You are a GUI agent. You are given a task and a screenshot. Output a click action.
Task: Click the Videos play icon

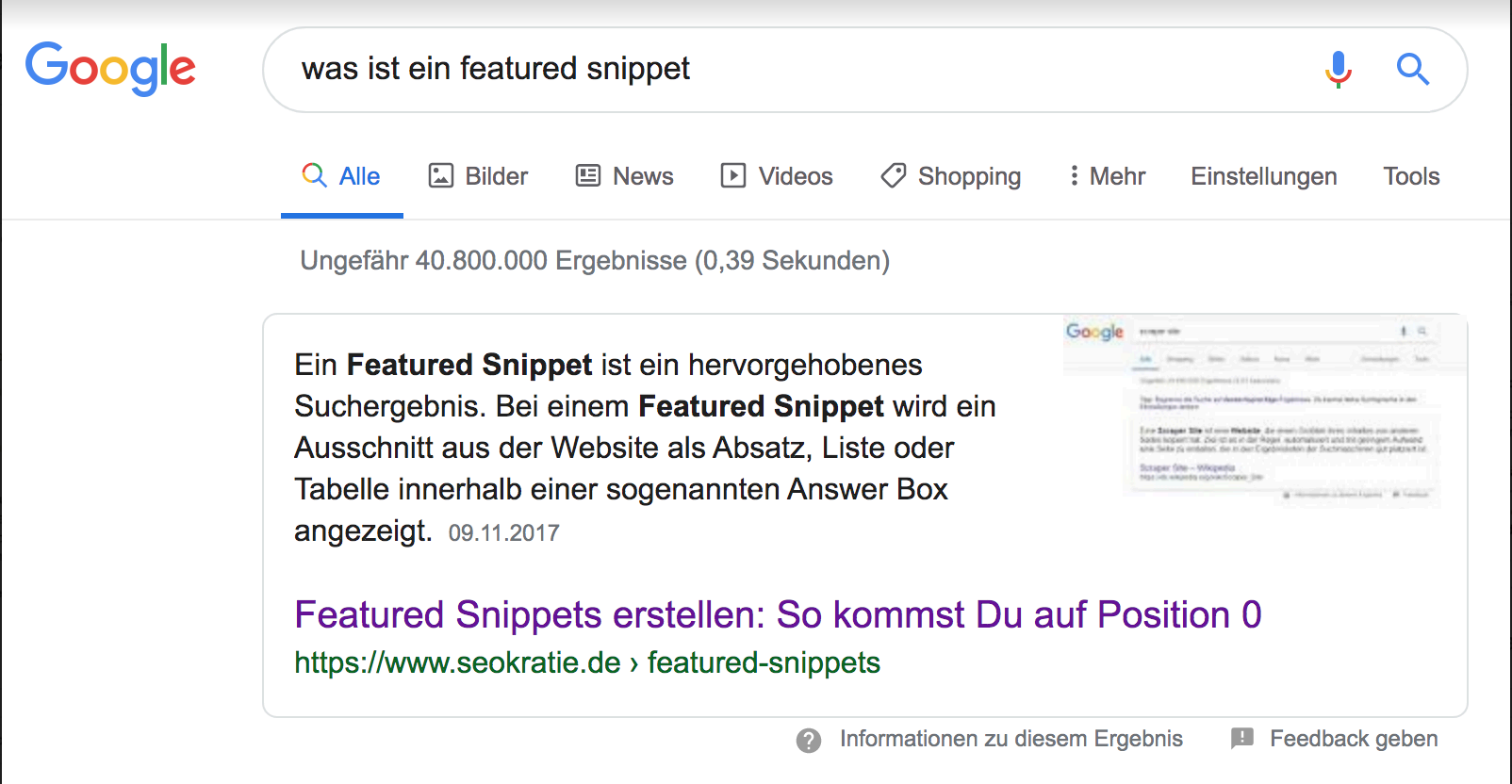coord(733,176)
